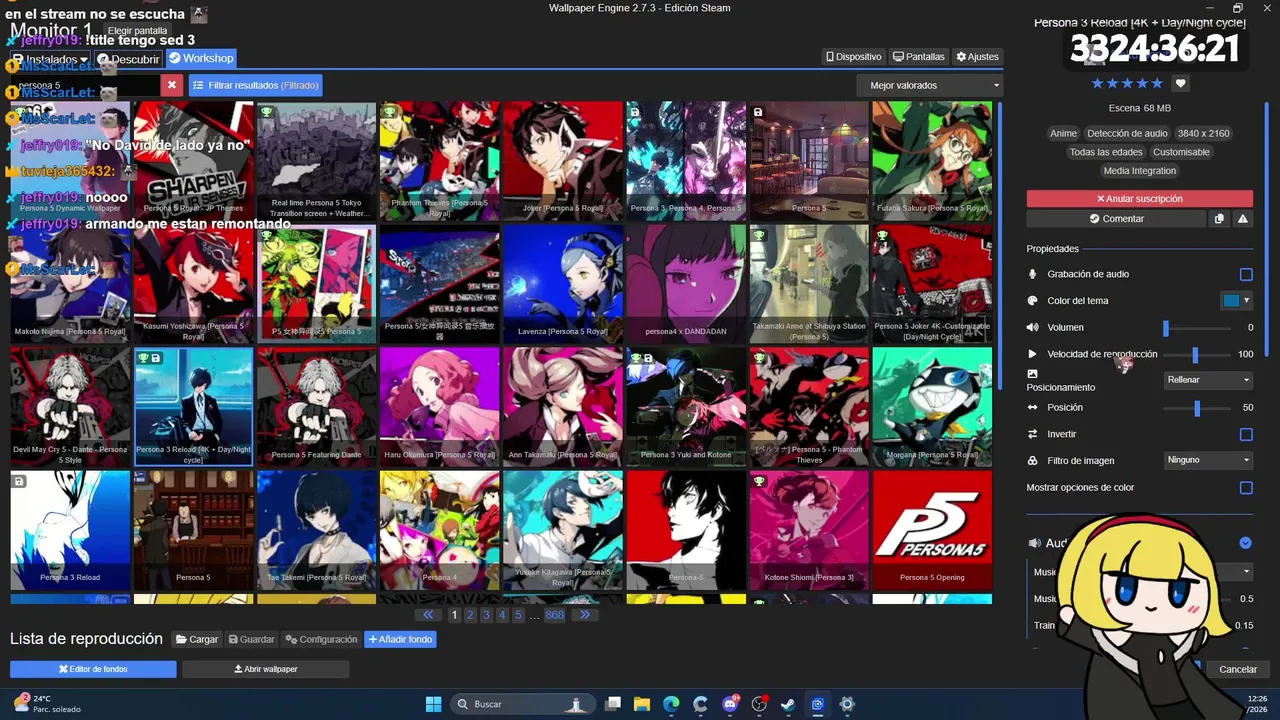1280x720 pixels.
Task: Switch to the Workshop tab
Action: (201, 58)
